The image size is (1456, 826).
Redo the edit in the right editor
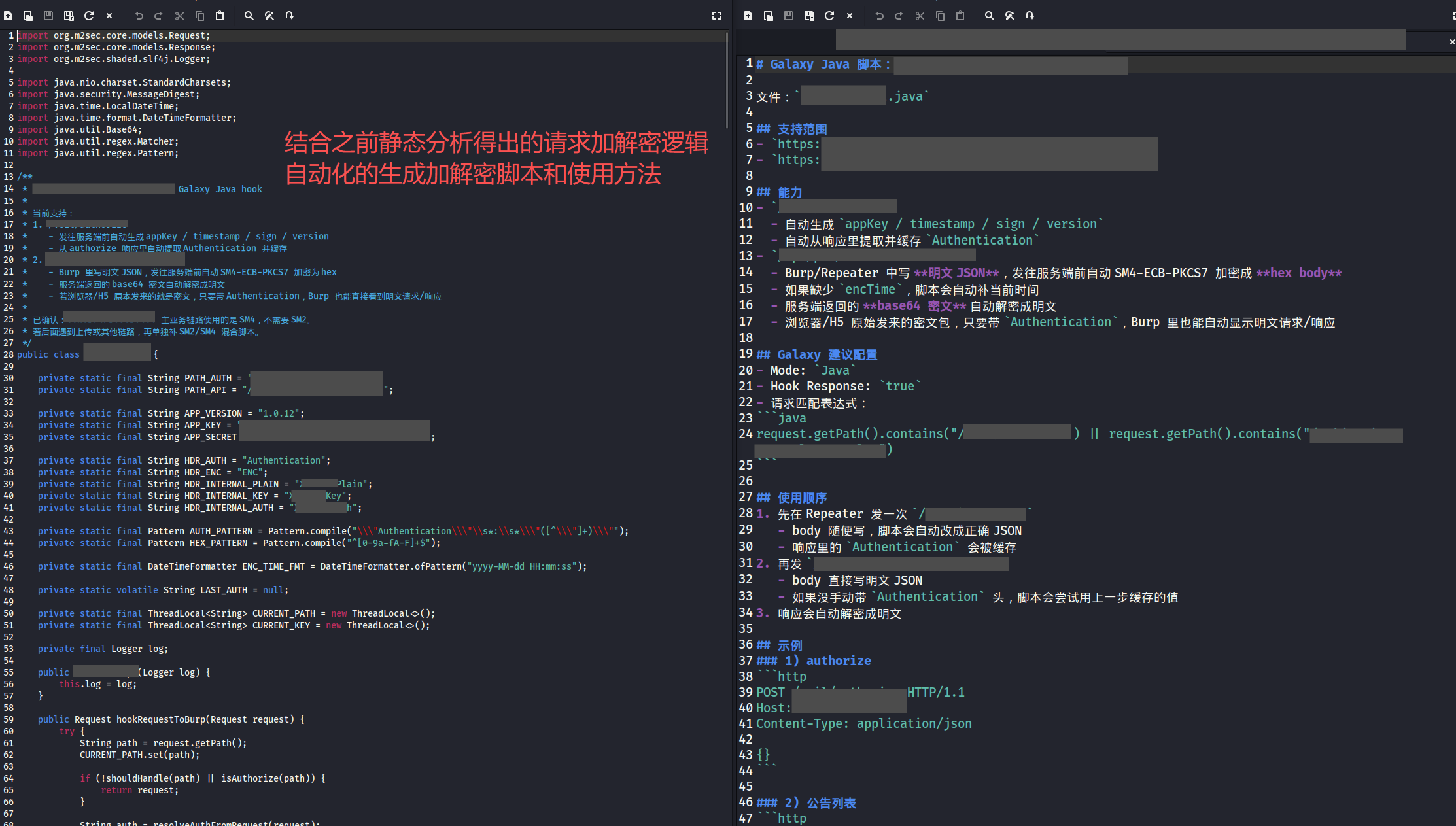coord(899,16)
